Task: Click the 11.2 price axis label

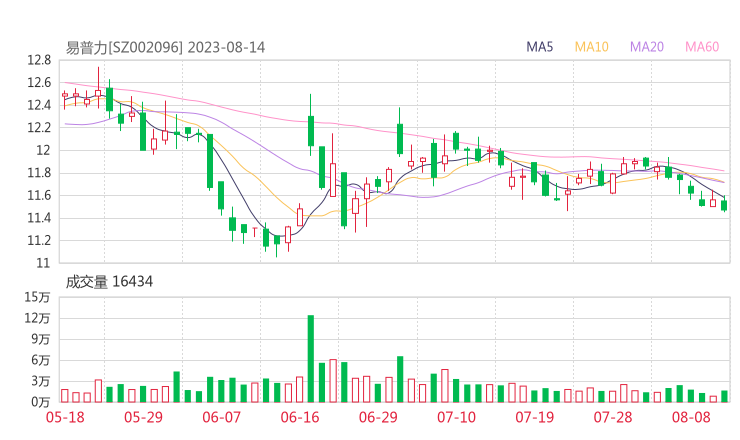Action: 39,240
